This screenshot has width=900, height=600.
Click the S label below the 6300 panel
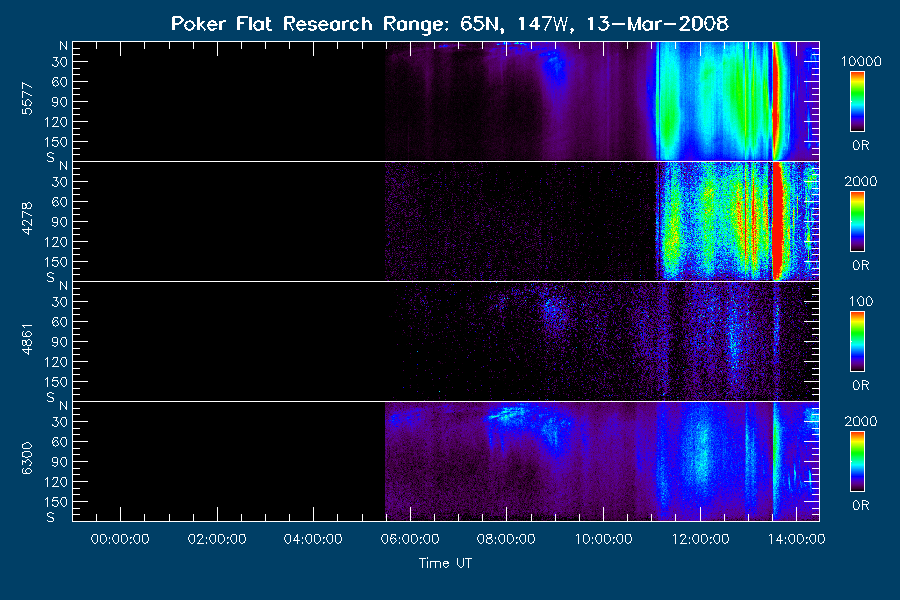[x=51, y=517]
